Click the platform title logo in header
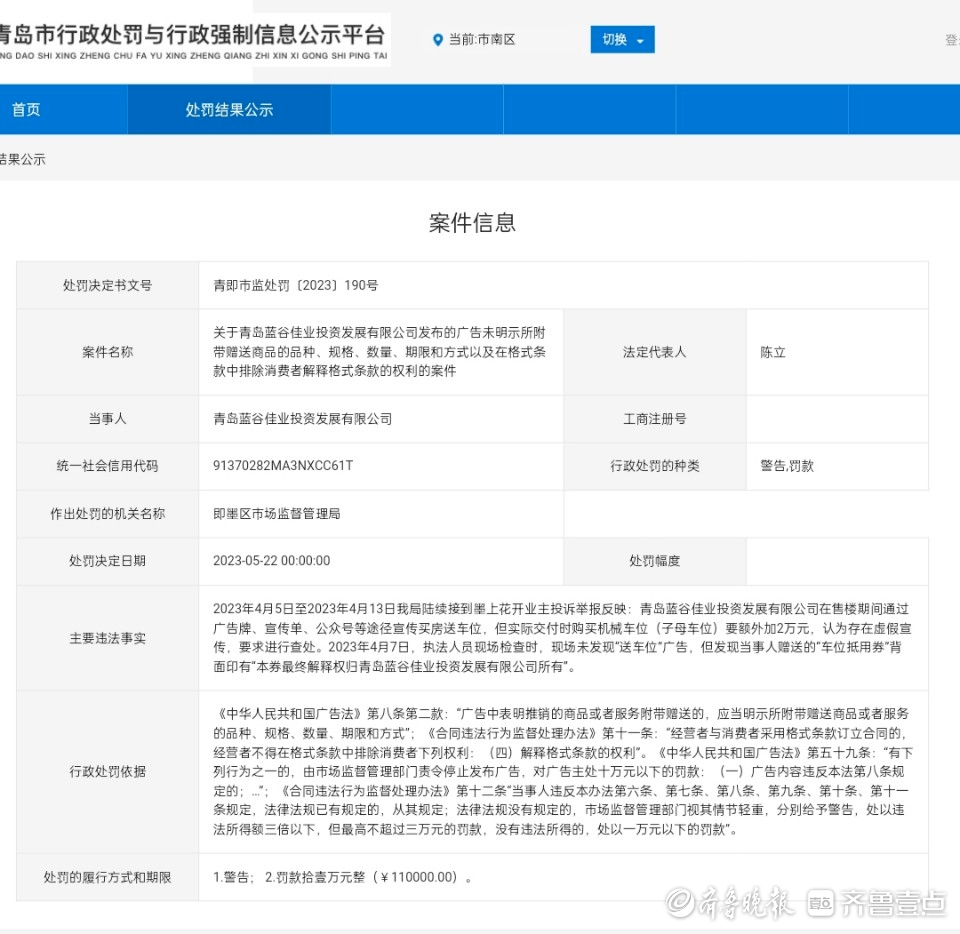The image size is (960, 934). (190, 42)
